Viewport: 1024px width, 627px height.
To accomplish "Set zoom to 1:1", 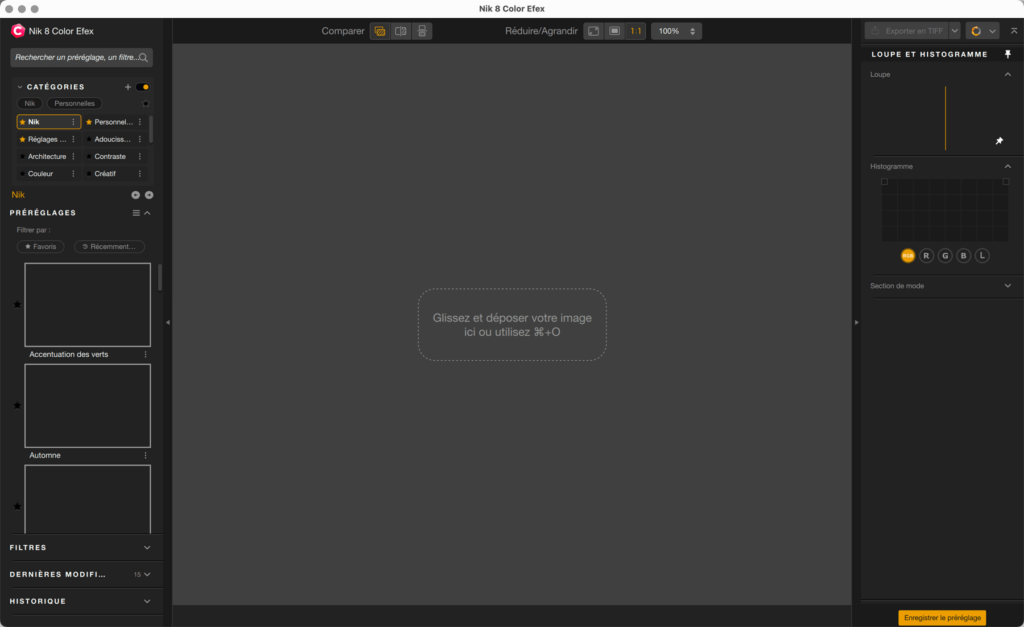I will point(635,31).
